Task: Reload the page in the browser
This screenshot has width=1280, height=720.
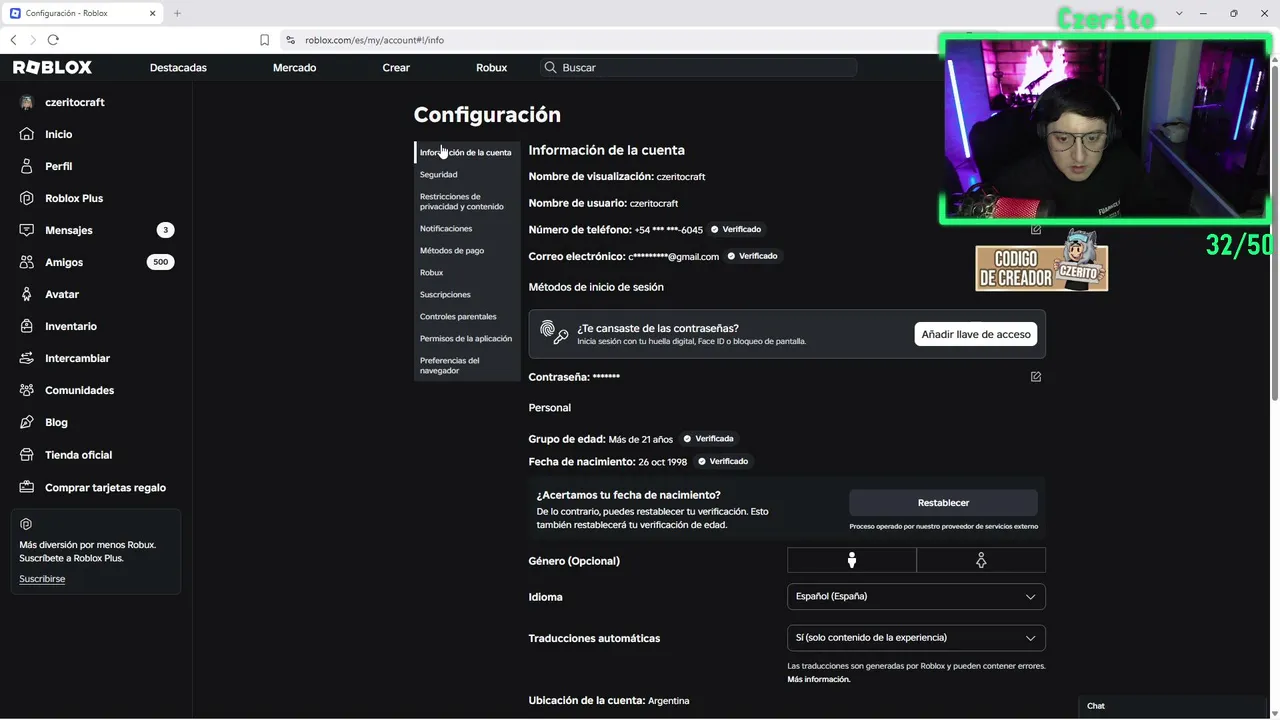Action: 53,40
